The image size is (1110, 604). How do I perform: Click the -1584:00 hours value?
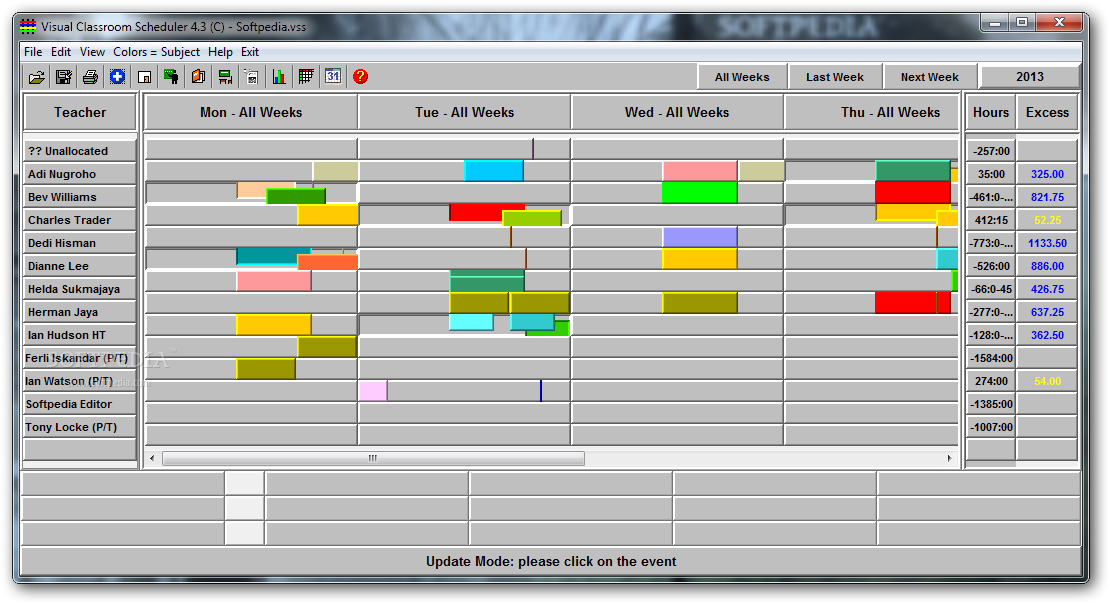pos(991,358)
